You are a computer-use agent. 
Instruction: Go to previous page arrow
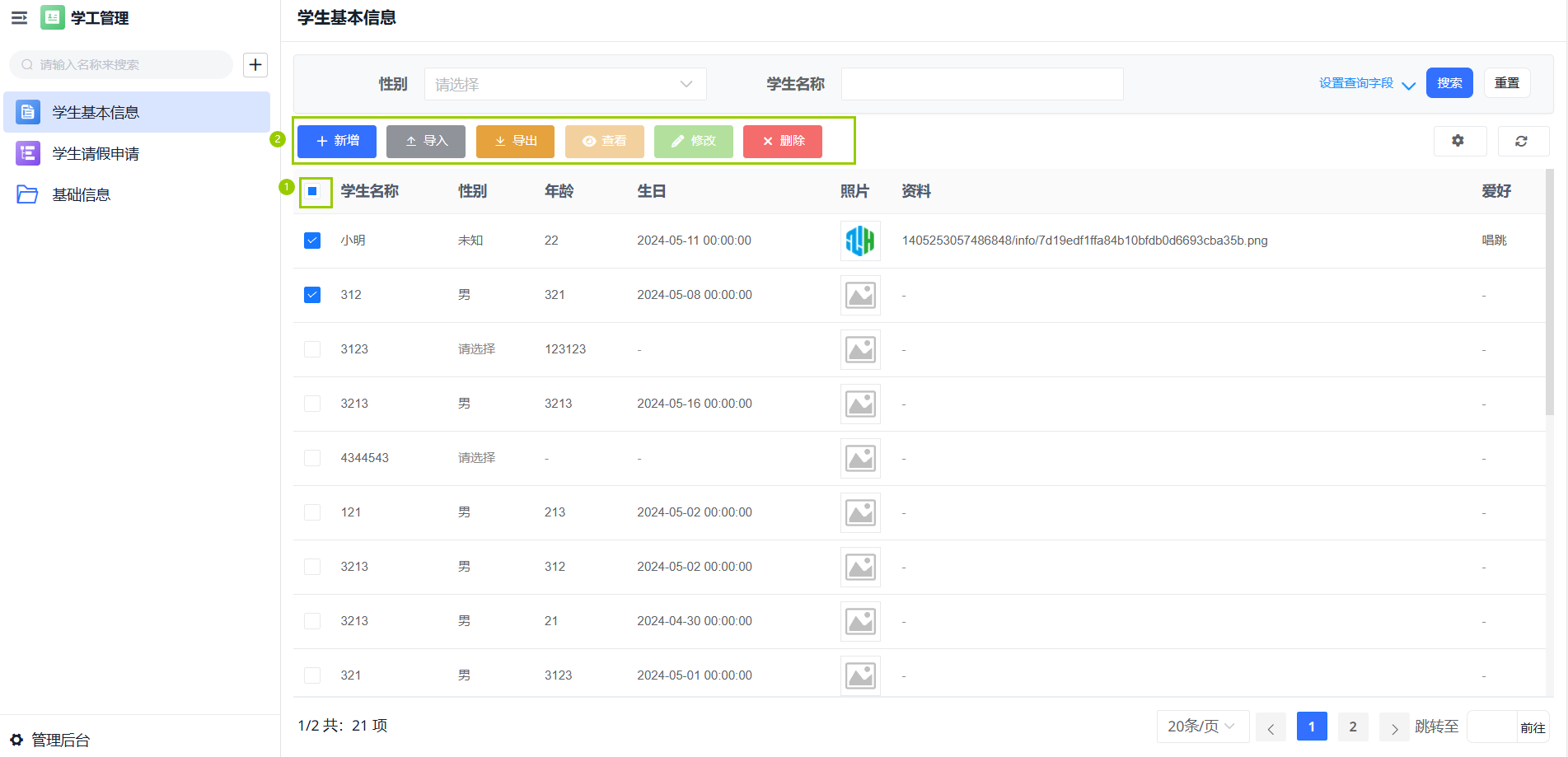[x=1271, y=727]
